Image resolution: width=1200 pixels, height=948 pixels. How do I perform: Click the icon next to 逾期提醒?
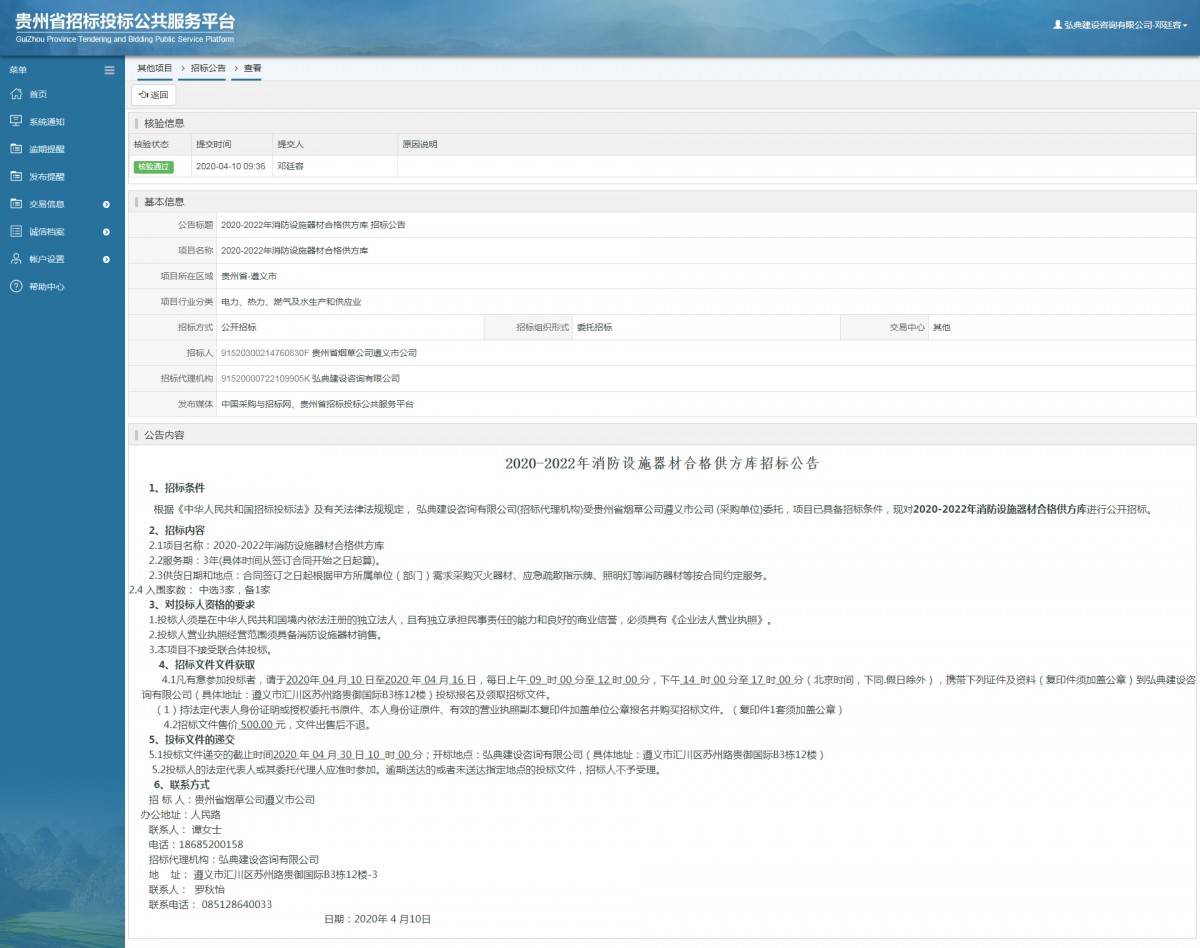pyautogui.click(x=15, y=149)
